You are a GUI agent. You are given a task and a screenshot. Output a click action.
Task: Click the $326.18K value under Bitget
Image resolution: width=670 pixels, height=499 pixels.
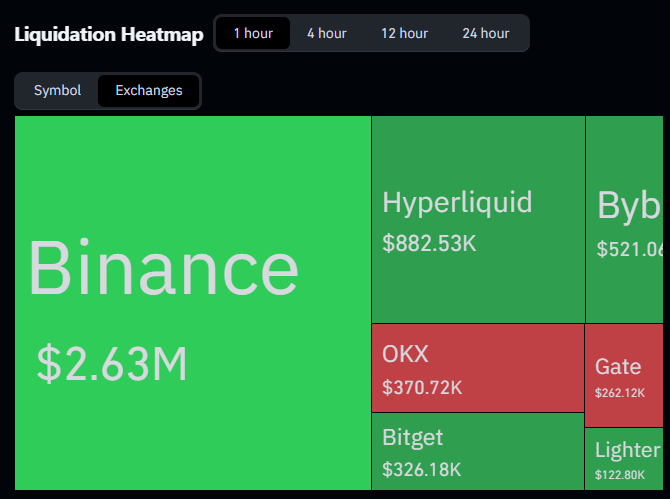(x=422, y=470)
